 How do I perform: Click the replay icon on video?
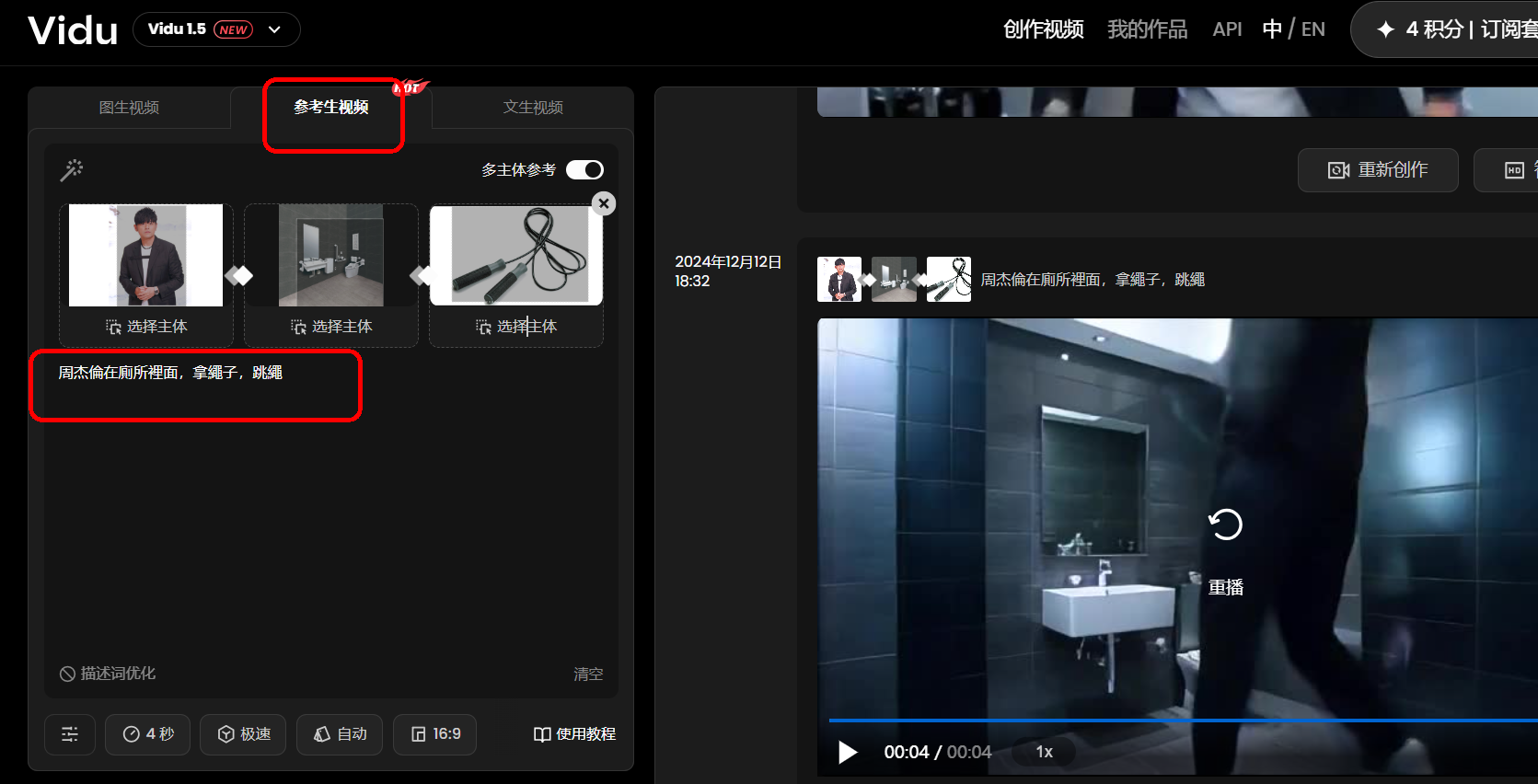tap(1225, 525)
